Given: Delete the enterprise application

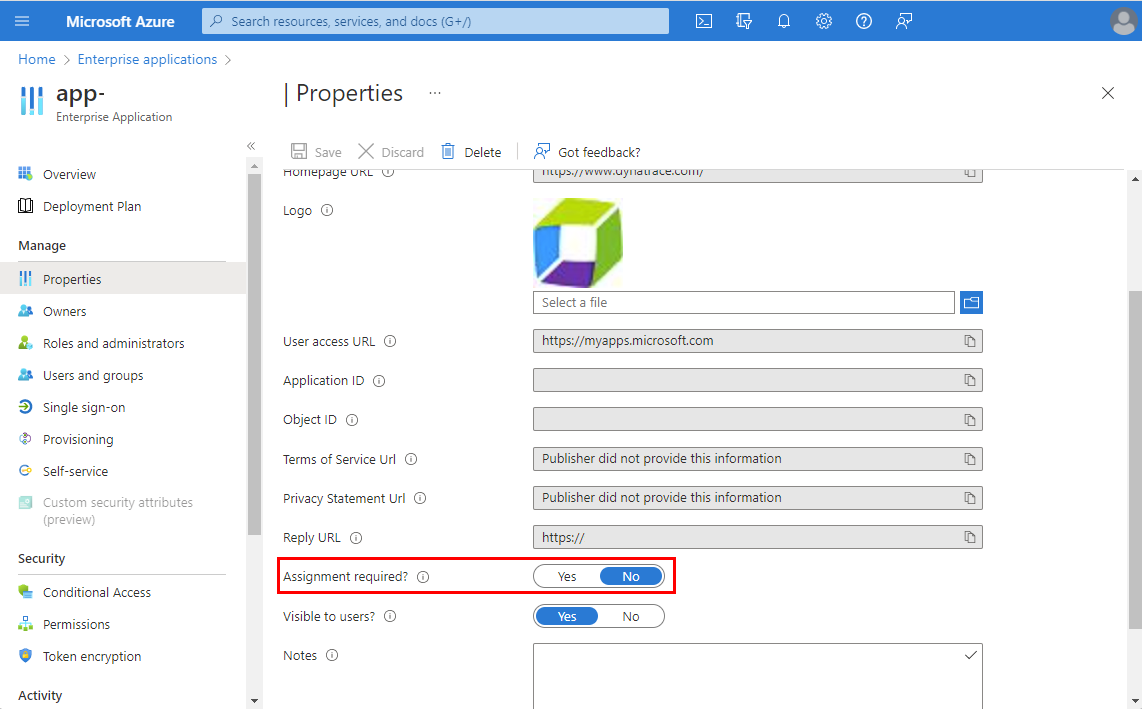Looking at the screenshot, I should tap(471, 152).
